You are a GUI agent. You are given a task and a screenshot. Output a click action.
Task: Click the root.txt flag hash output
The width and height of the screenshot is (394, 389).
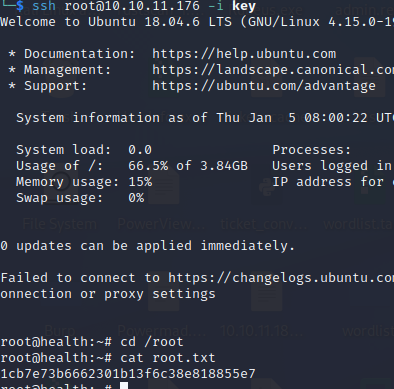click(128, 374)
